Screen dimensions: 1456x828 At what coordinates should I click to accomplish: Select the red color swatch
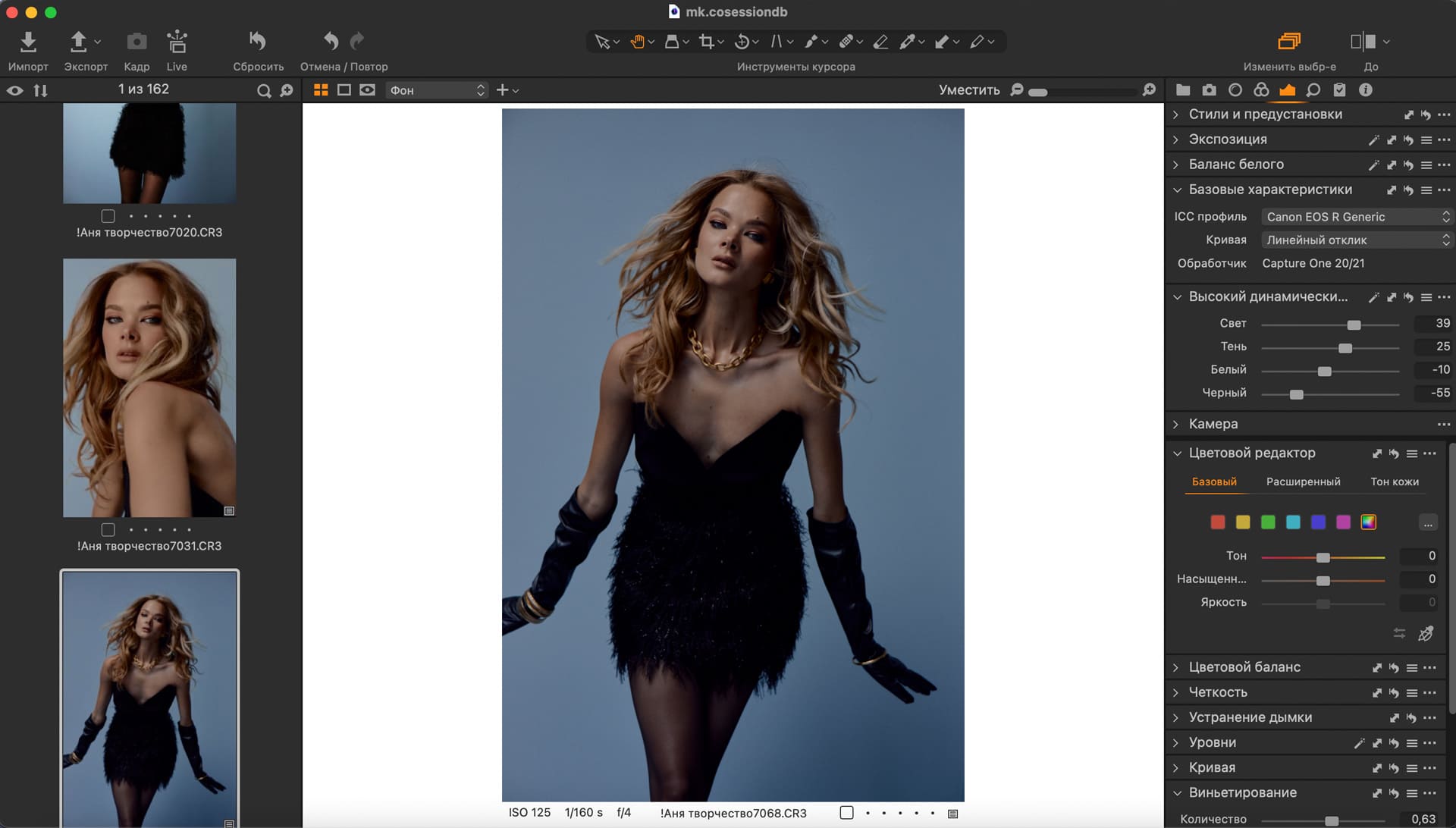coord(1218,522)
